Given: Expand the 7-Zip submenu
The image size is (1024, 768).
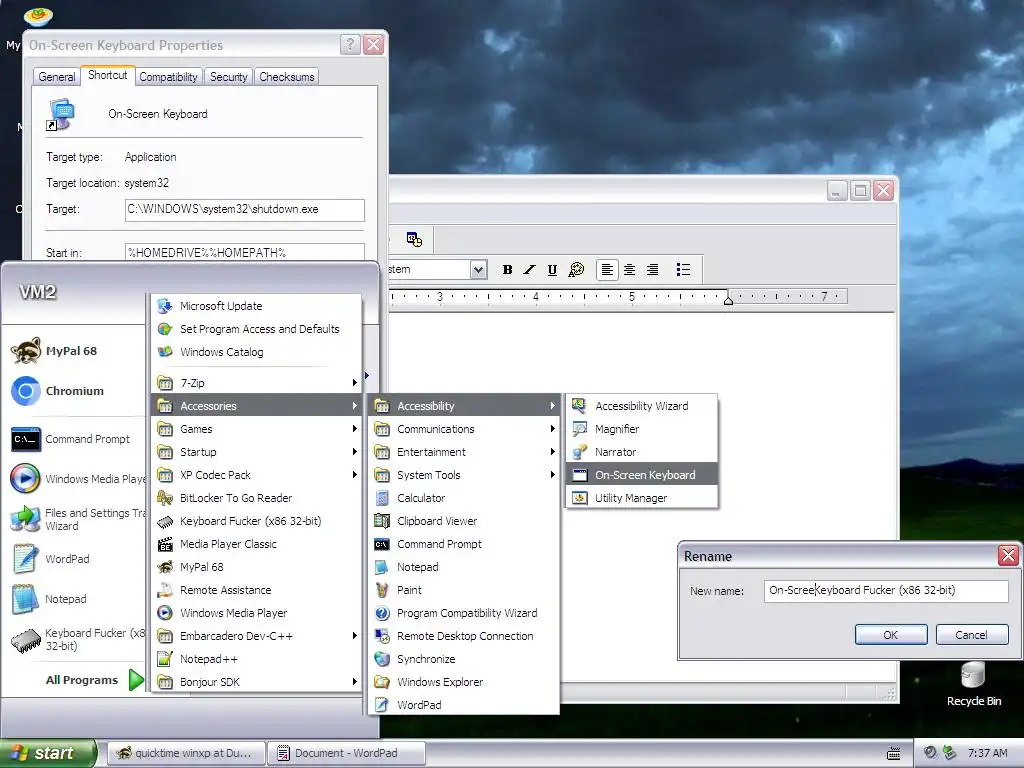Looking at the screenshot, I should click(x=257, y=383).
